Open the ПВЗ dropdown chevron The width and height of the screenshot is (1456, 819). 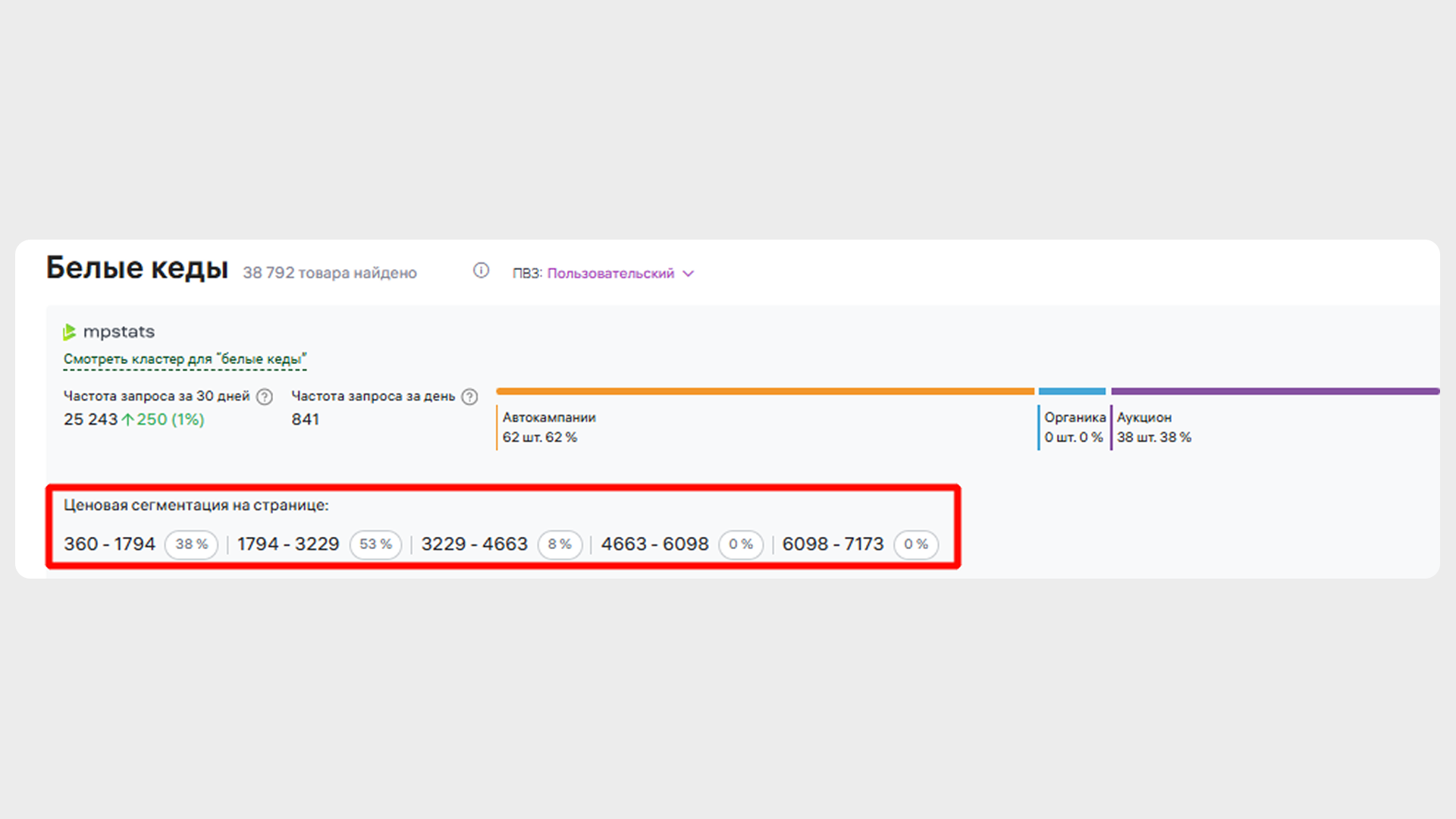coord(688,274)
